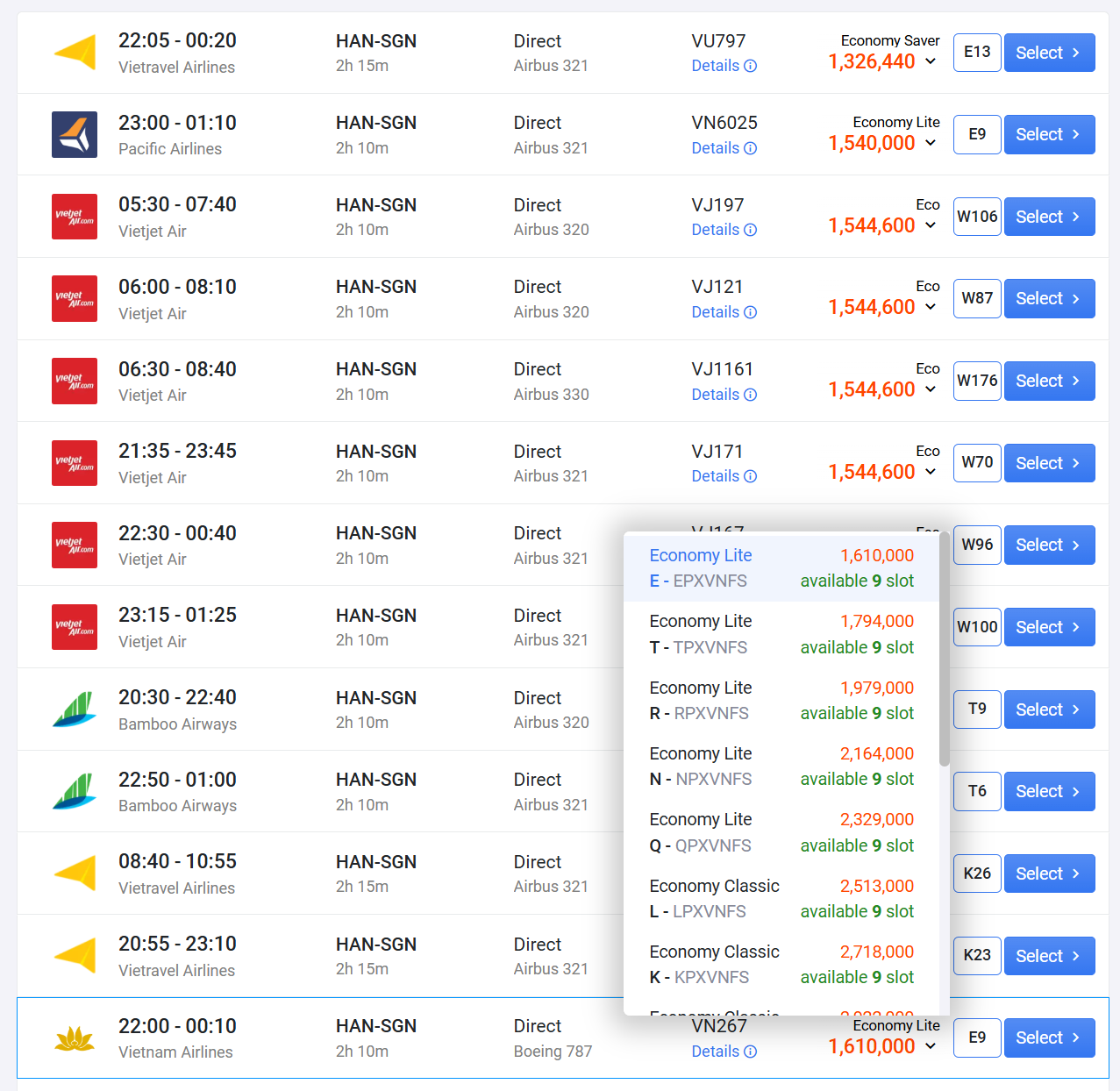Click Bamboo Airways logo for 22:50 flight
This screenshot has height=1091, width=1120.
pyautogui.click(x=75, y=791)
